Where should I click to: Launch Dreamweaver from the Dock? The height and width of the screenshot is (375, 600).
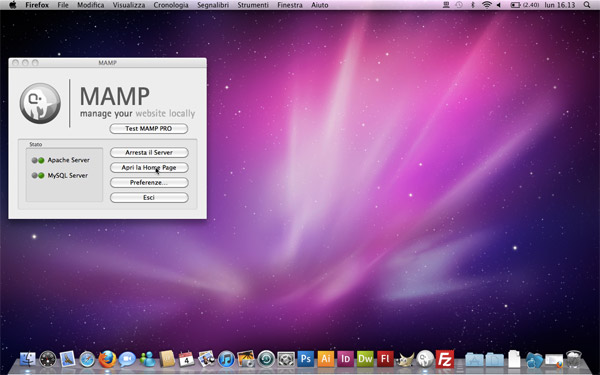coord(365,359)
